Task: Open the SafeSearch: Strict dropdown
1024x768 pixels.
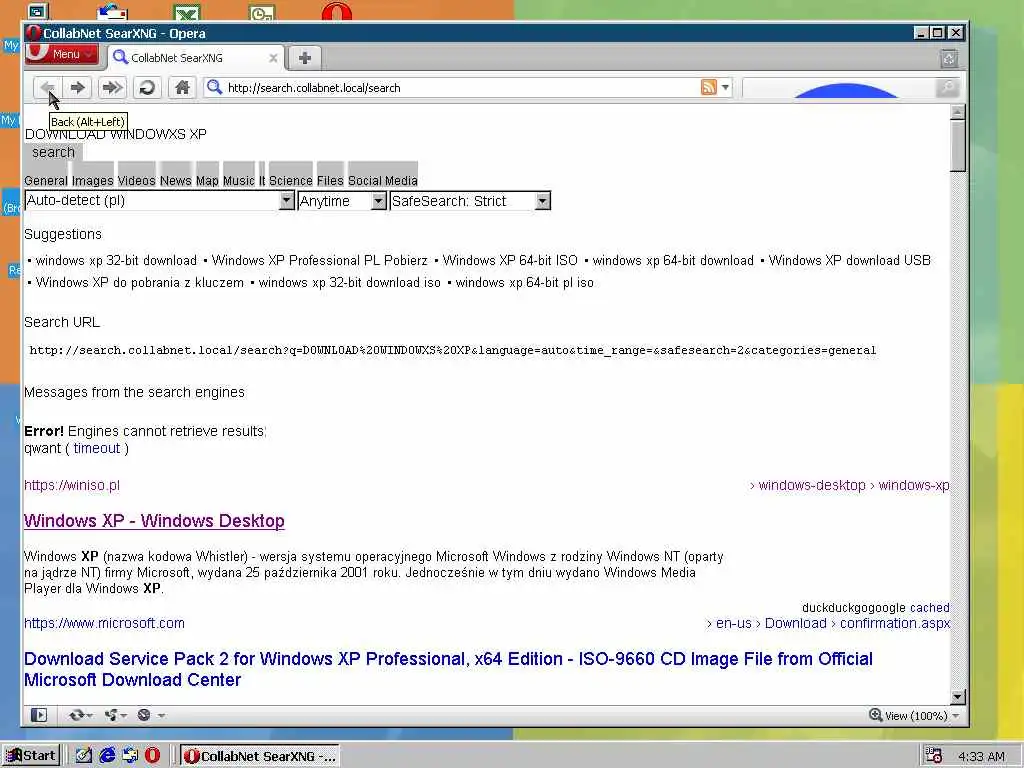Action: (470, 200)
